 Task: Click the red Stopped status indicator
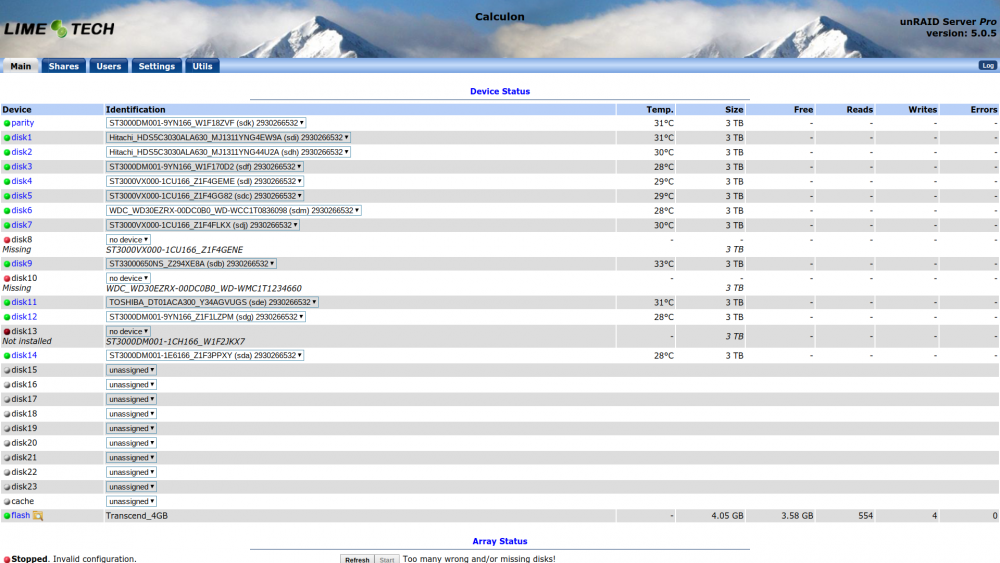pyautogui.click(x=7, y=559)
